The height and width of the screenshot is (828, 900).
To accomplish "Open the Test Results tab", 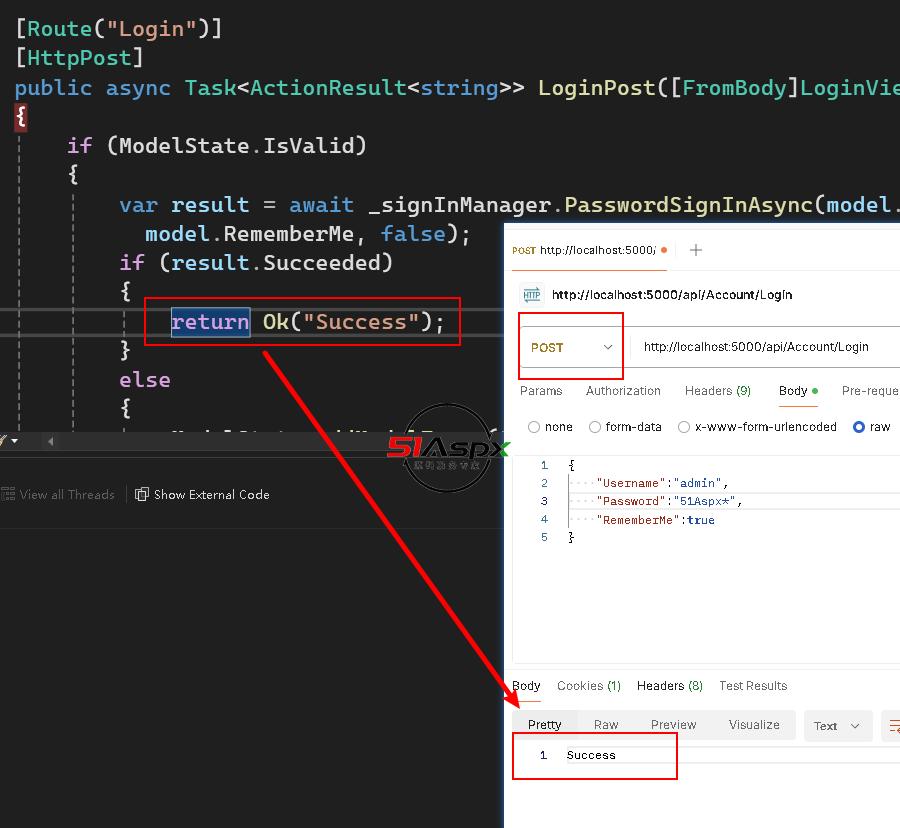I will [x=753, y=686].
